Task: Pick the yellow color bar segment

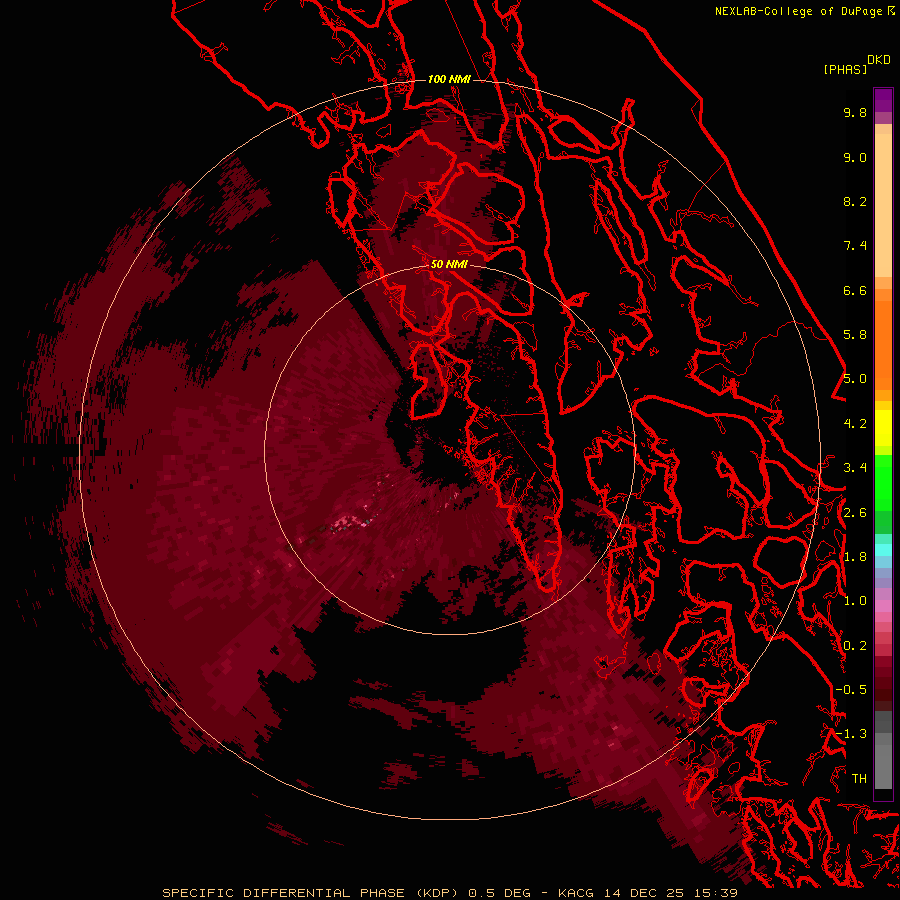Action: [x=883, y=428]
